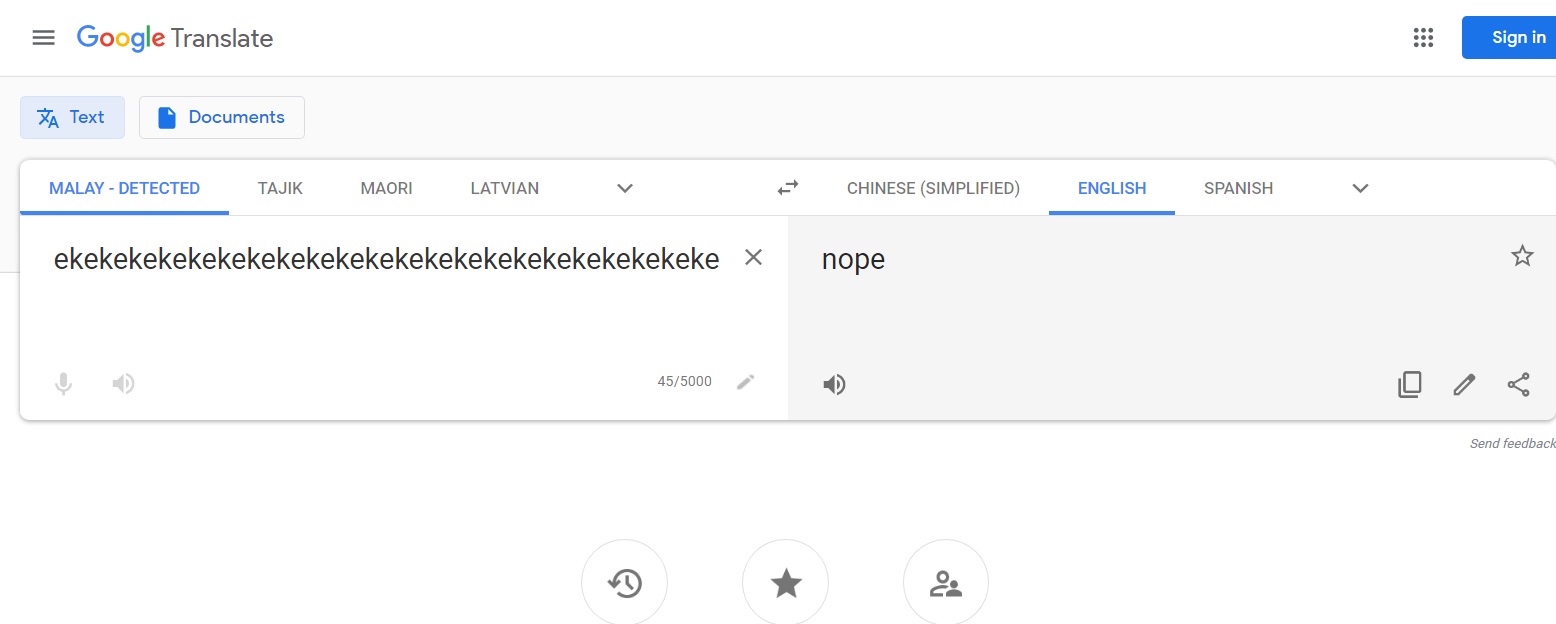Select Tajik as source language
Image resolution: width=1556 pixels, height=624 pixels.
click(280, 188)
